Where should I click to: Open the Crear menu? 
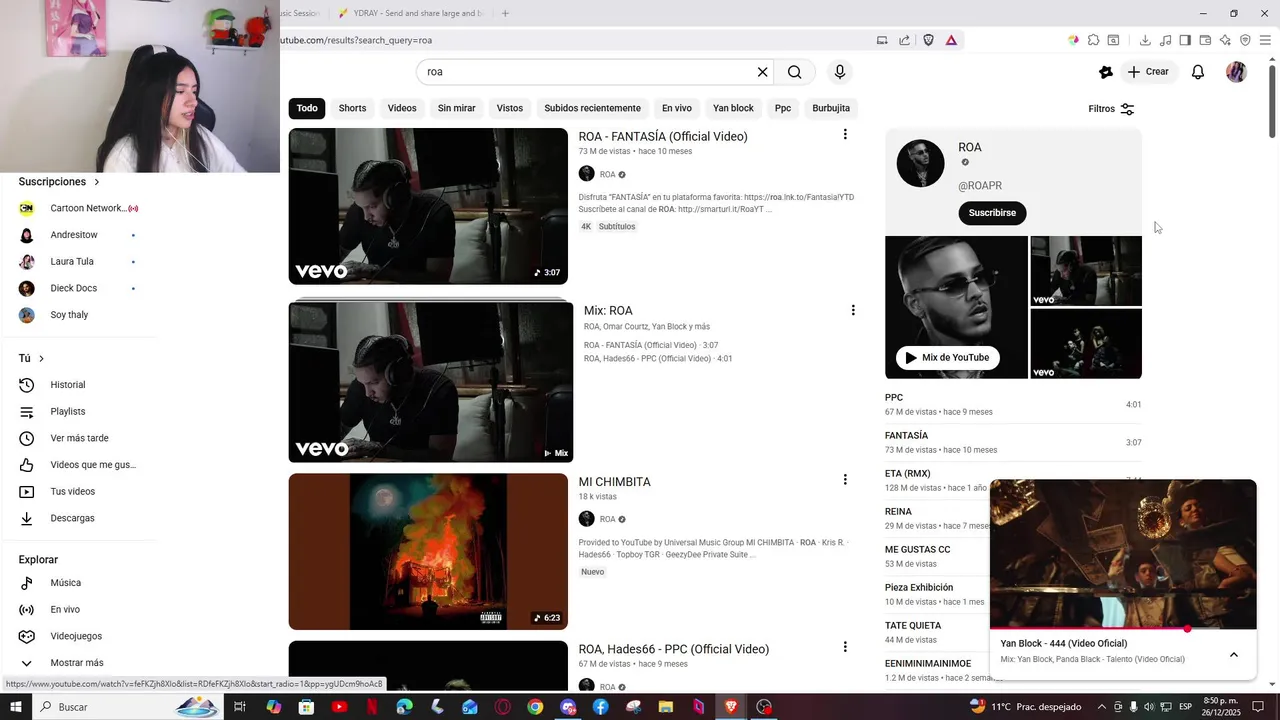pos(1148,72)
